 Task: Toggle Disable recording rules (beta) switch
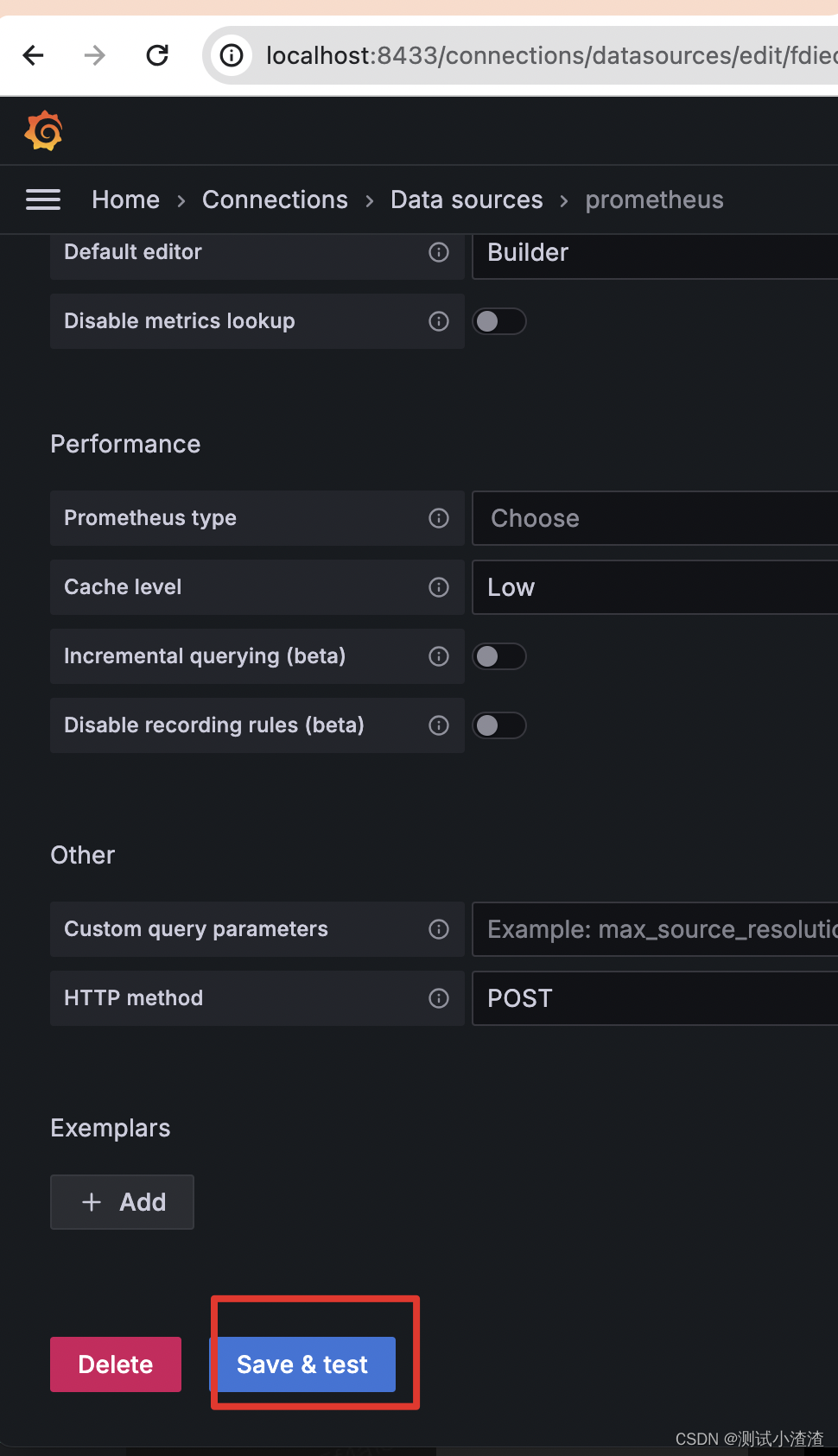(x=499, y=725)
